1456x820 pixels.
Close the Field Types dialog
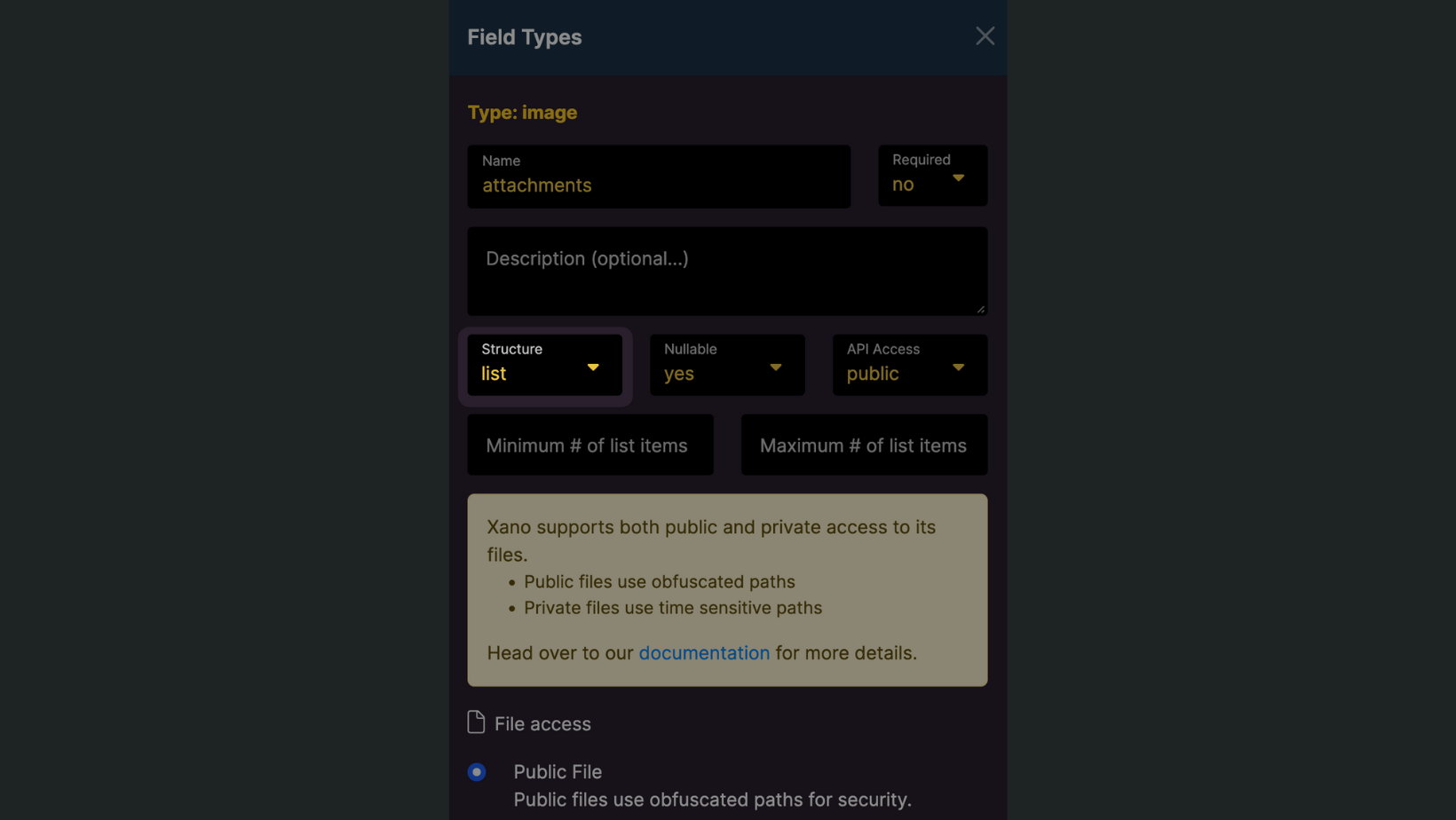[985, 36]
